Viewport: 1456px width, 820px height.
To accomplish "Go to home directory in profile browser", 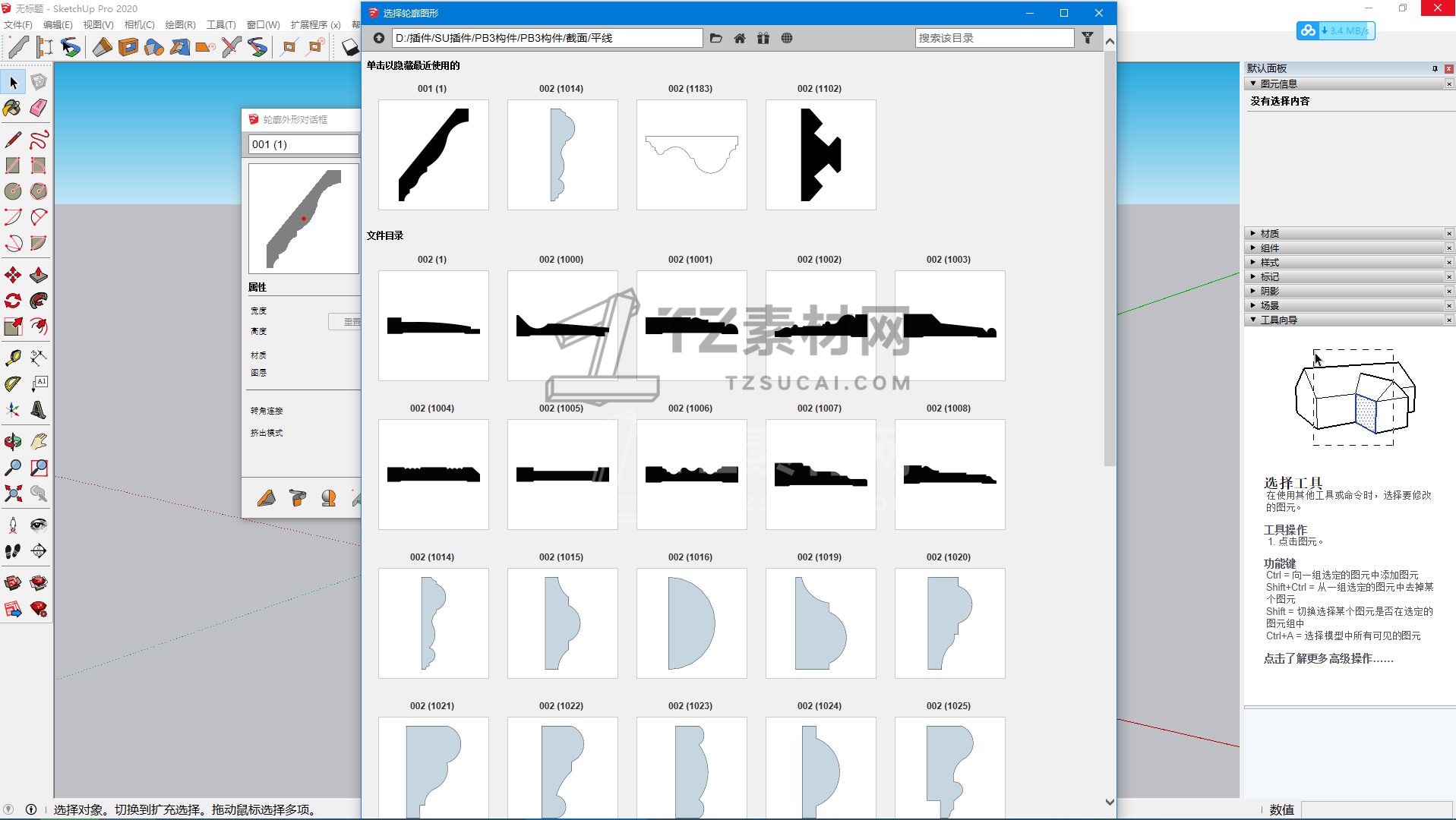I will [x=740, y=38].
